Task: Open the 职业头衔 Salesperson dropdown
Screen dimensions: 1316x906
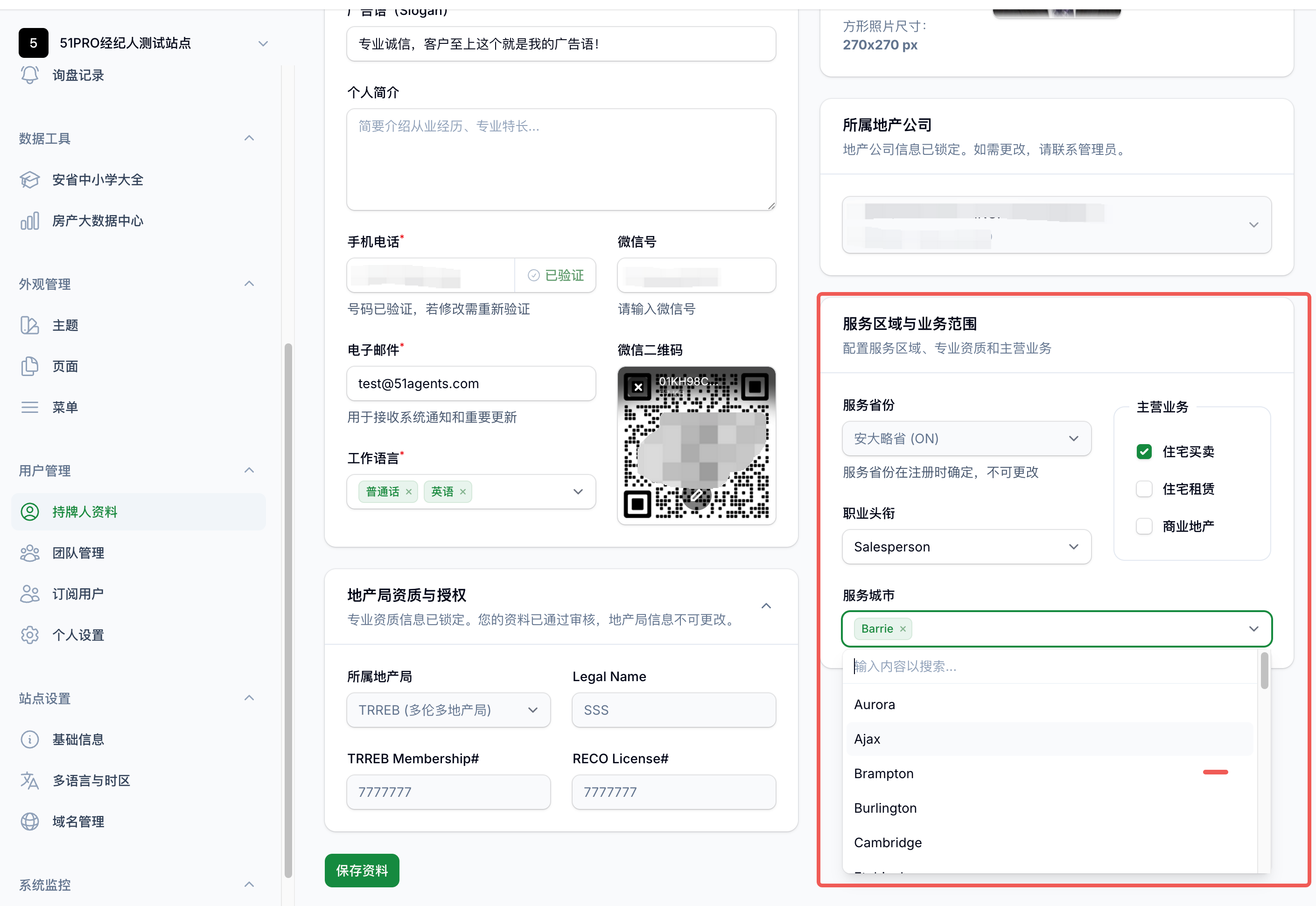Action: click(x=966, y=547)
